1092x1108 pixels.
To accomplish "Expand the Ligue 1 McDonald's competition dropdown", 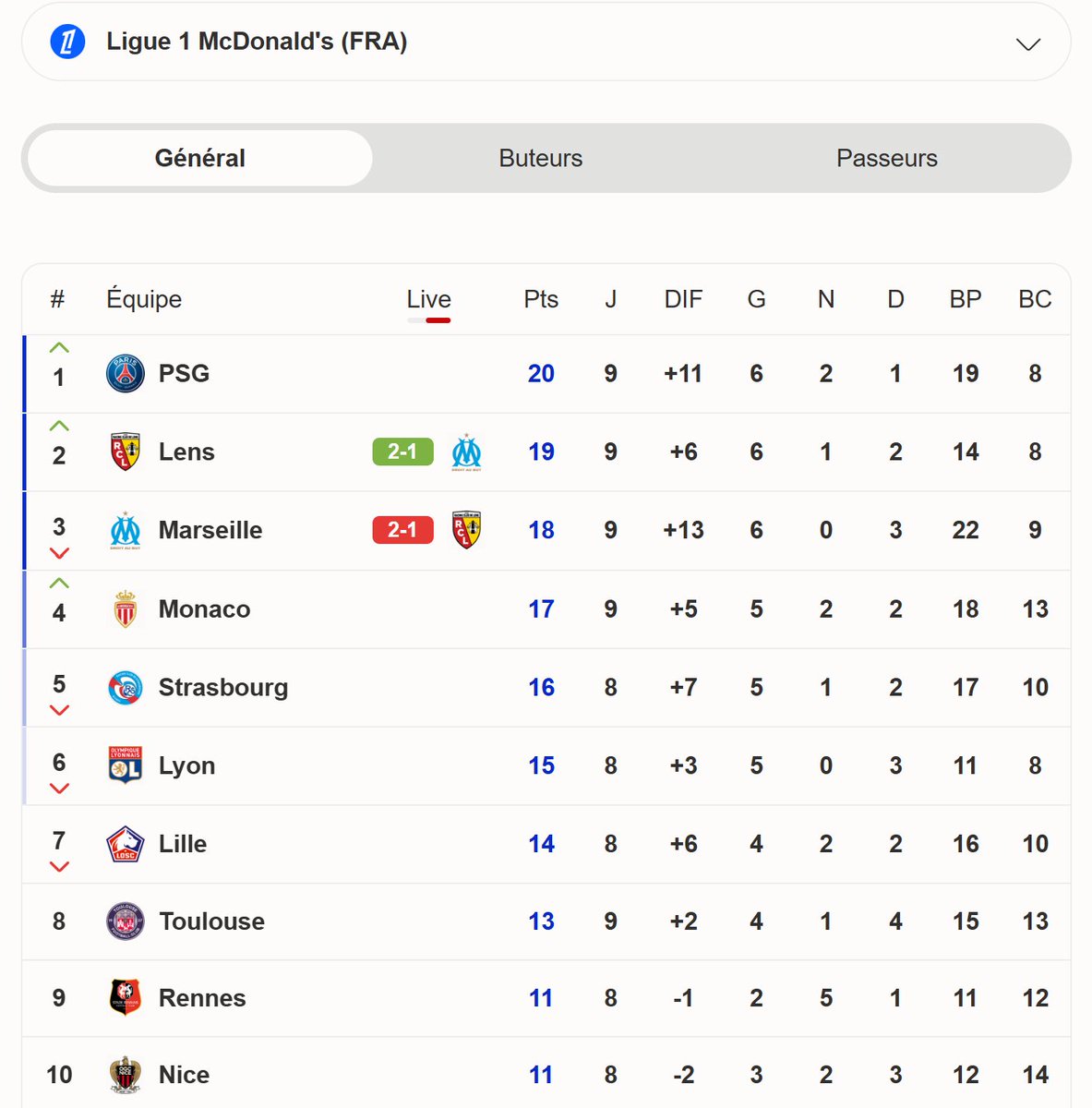I will point(546,42).
